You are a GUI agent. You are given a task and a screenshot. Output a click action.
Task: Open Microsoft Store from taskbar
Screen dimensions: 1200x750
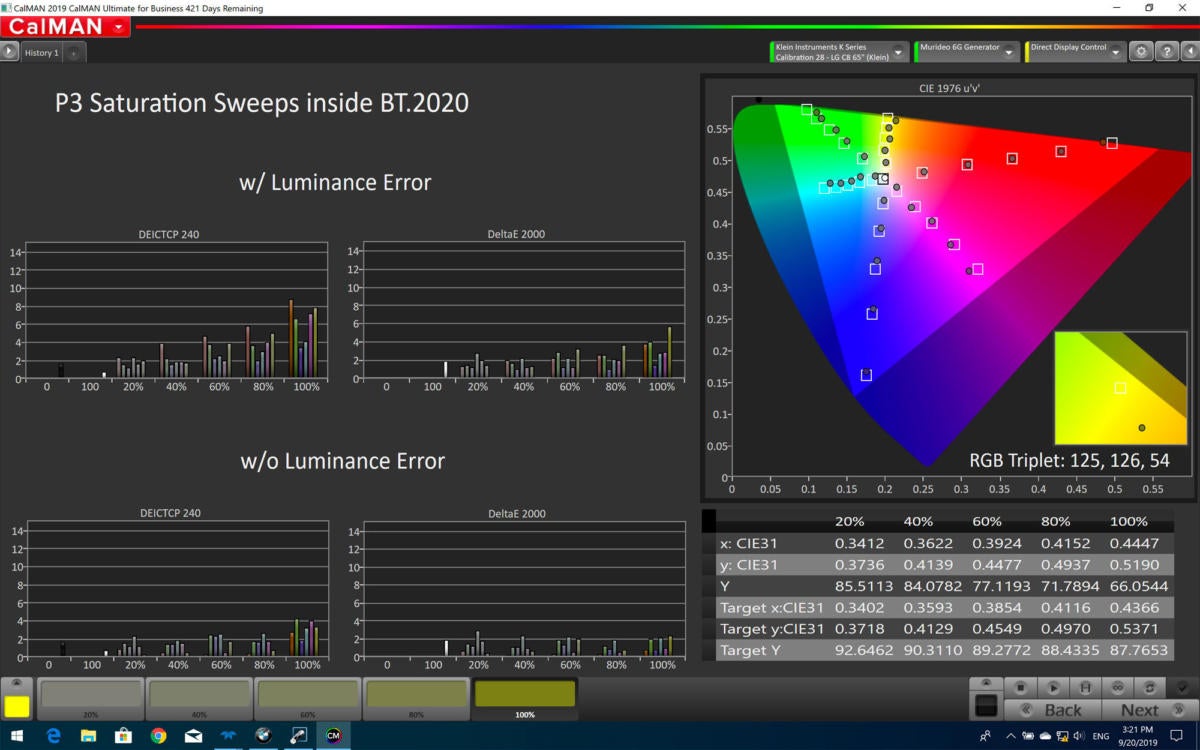[x=123, y=736]
